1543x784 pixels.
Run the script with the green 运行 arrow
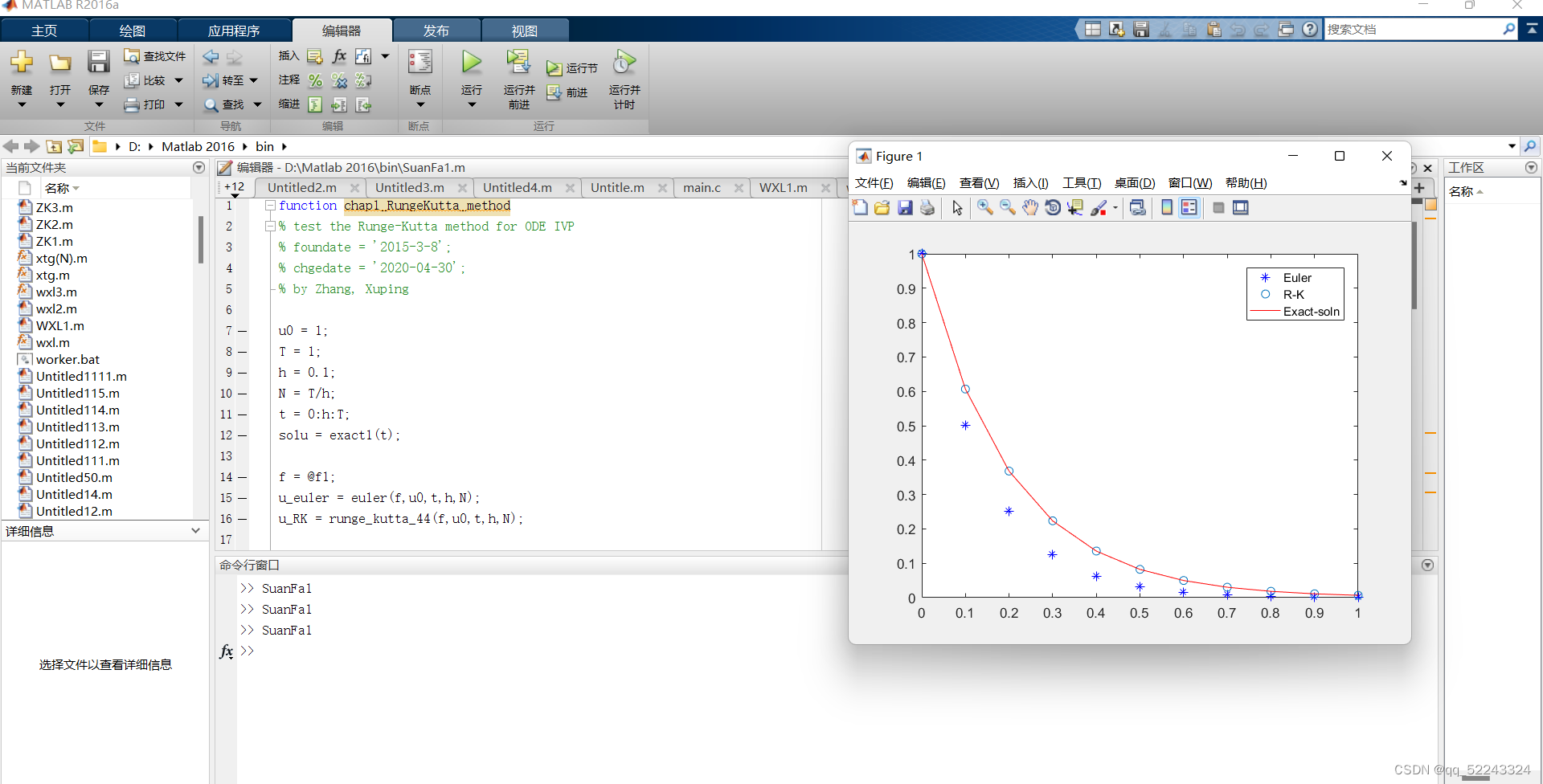click(x=472, y=62)
